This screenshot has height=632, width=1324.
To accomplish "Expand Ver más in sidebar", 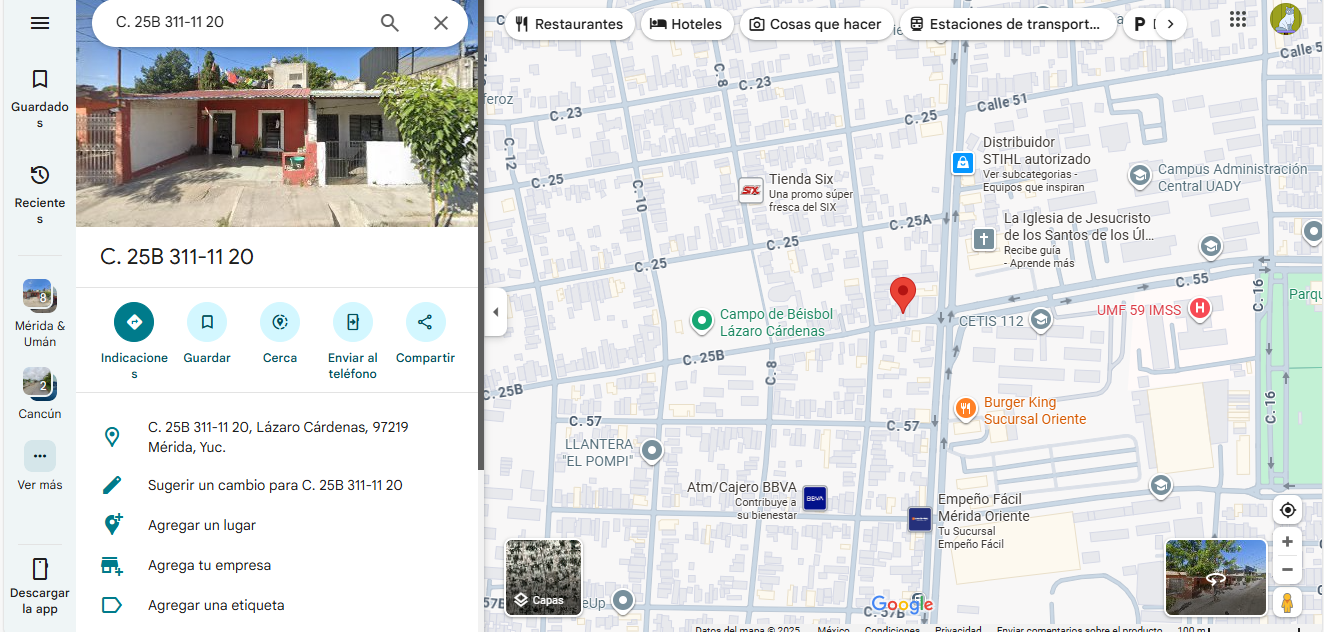I will pos(40,457).
